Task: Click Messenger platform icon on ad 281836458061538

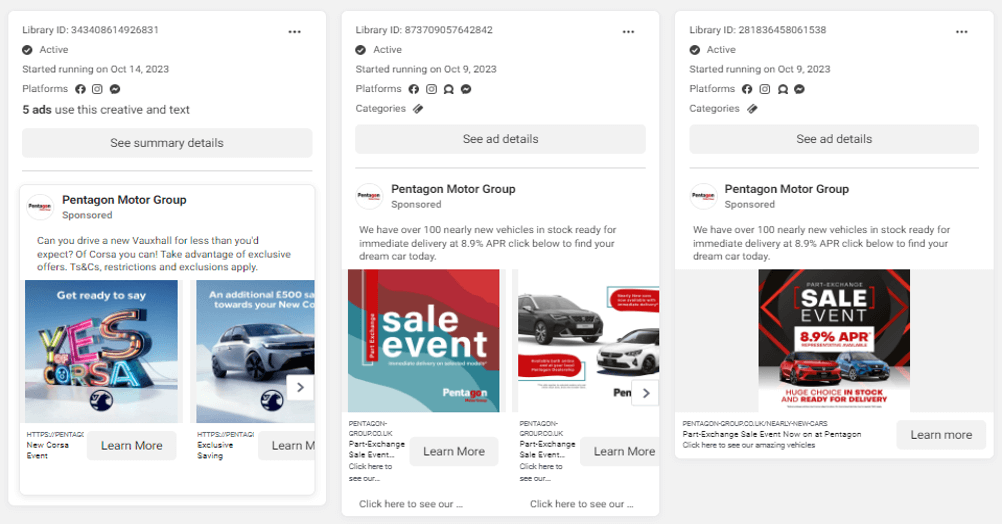Action: click(x=799, y=89)
